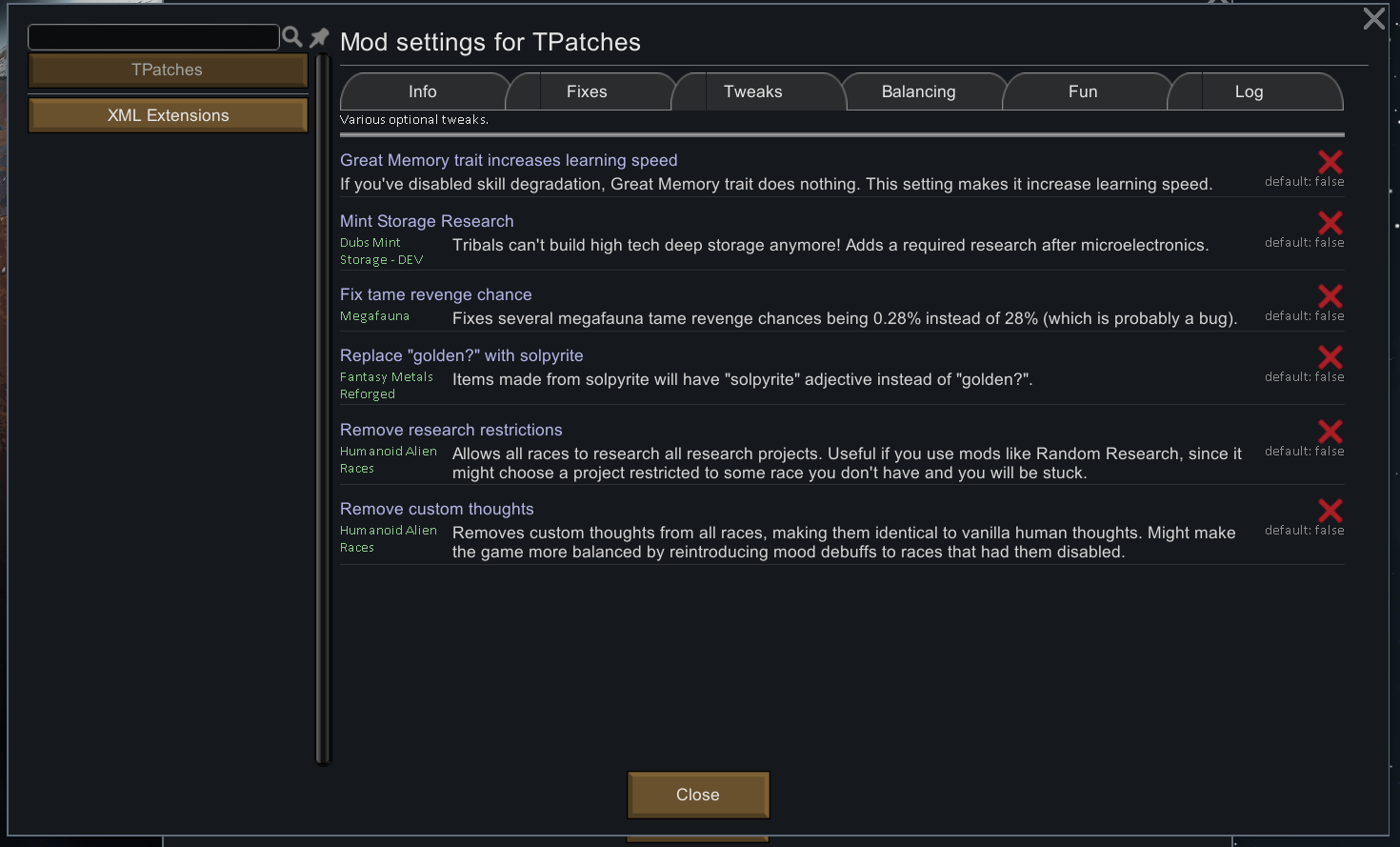Image resolution: width=1400 pixels, height=847 pixels.
Task: Open the Balancing tab
Action: click(x=918, y=91)
